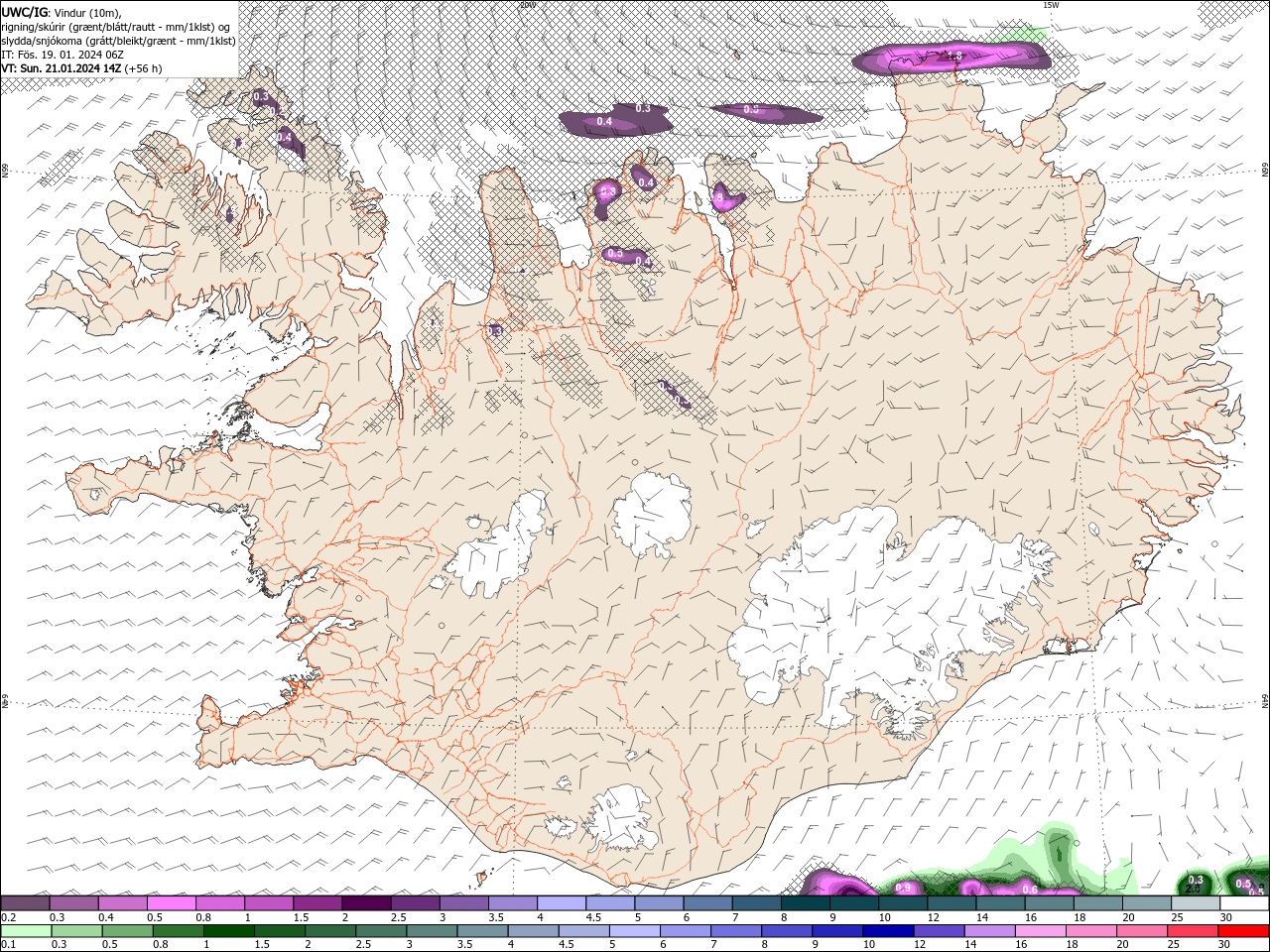
Task: Click the pale green swatch between 0.1 and 0.3
Action: click(x=25, y=931)
